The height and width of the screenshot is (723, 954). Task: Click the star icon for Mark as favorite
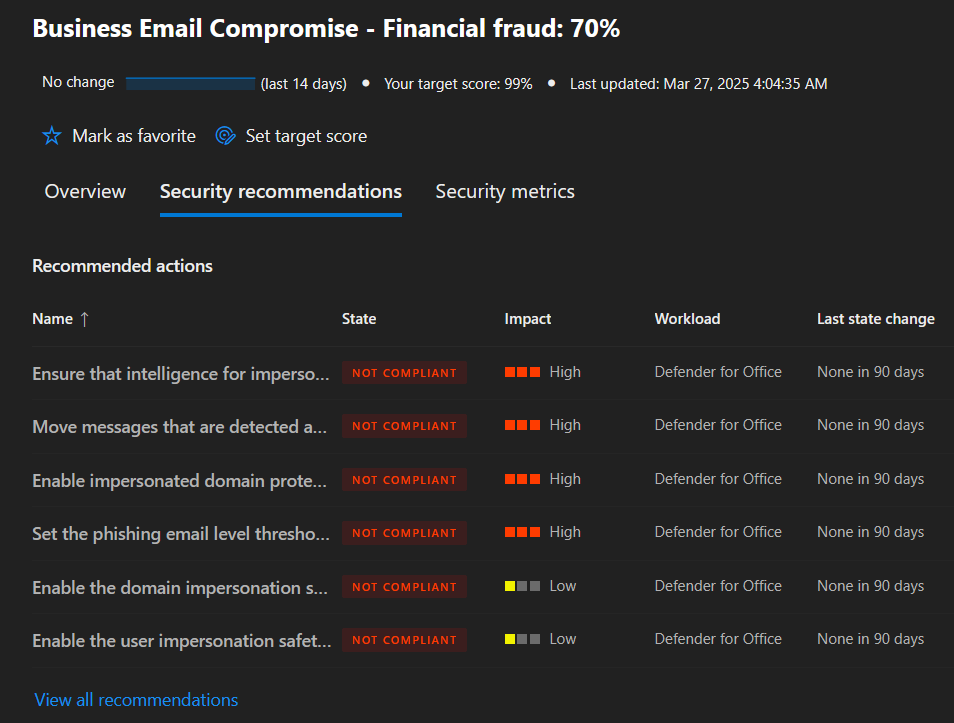point(52,136)
